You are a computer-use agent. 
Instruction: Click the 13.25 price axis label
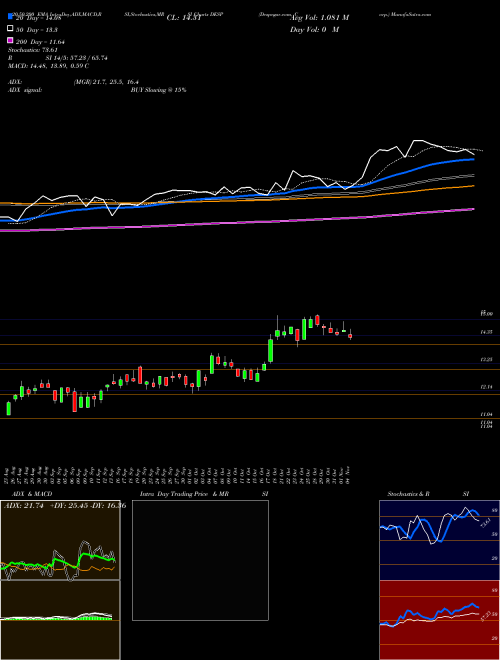coord(487,359)
